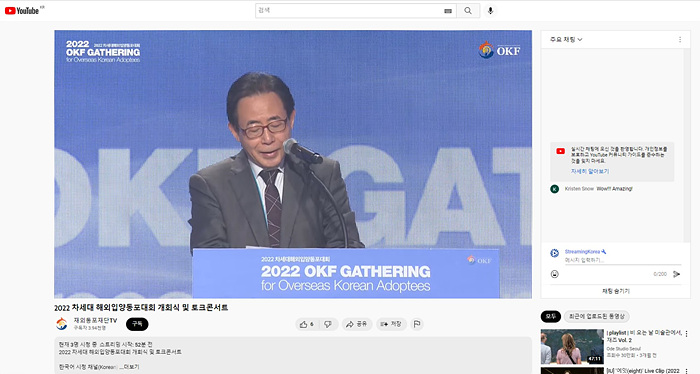Viewport: 700px width, 374px height.
Task: Click the chat message input box
Action: (623, 260)
